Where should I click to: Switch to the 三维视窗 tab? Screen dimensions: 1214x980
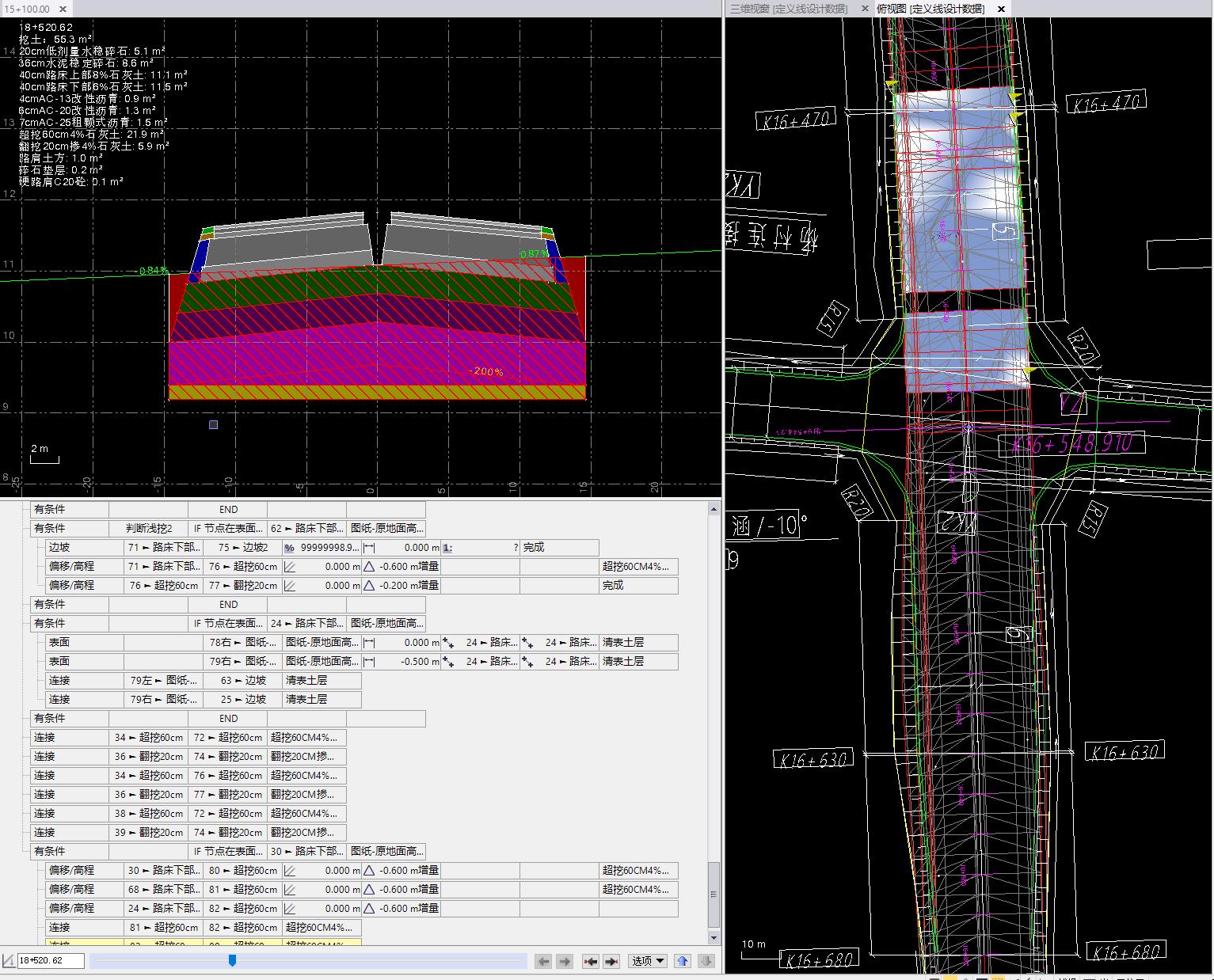pyautogui.click(x=789, y=9)
